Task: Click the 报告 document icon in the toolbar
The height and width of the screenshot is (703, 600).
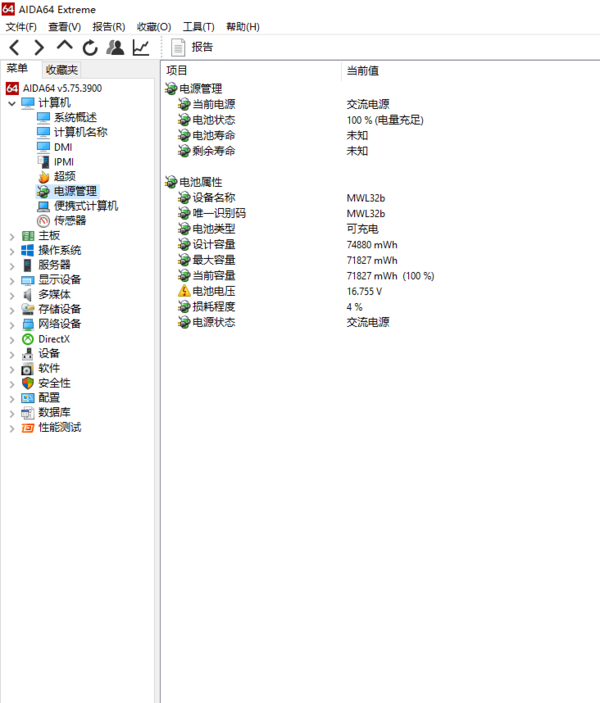Action: [178, 48]
